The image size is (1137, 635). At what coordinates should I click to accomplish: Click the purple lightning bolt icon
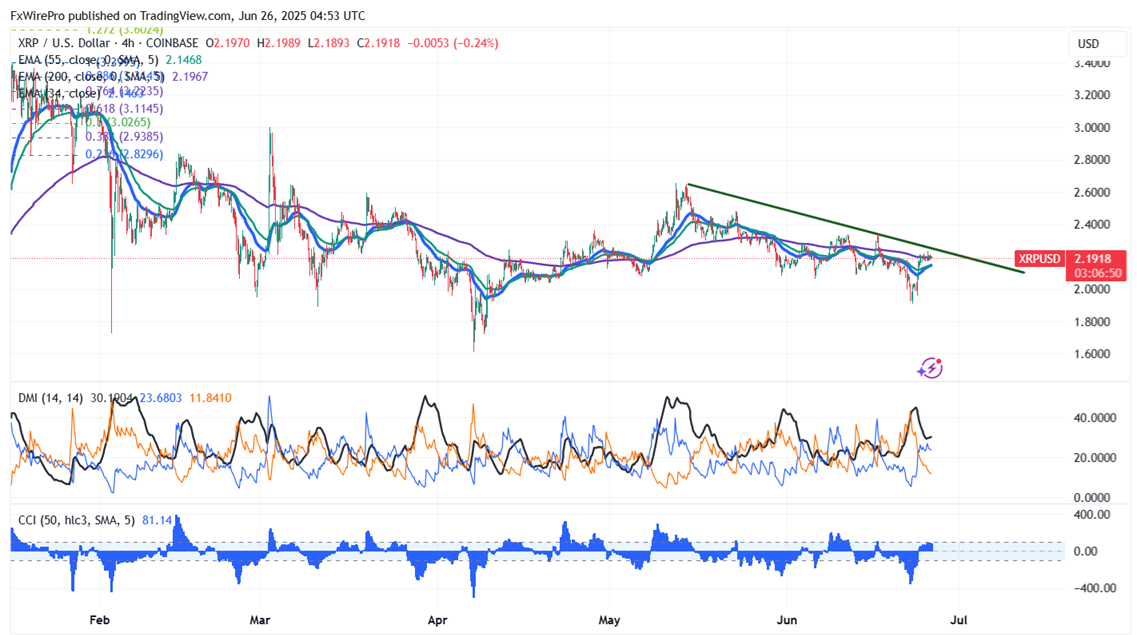pyautogui.click(x=931, y=368)
